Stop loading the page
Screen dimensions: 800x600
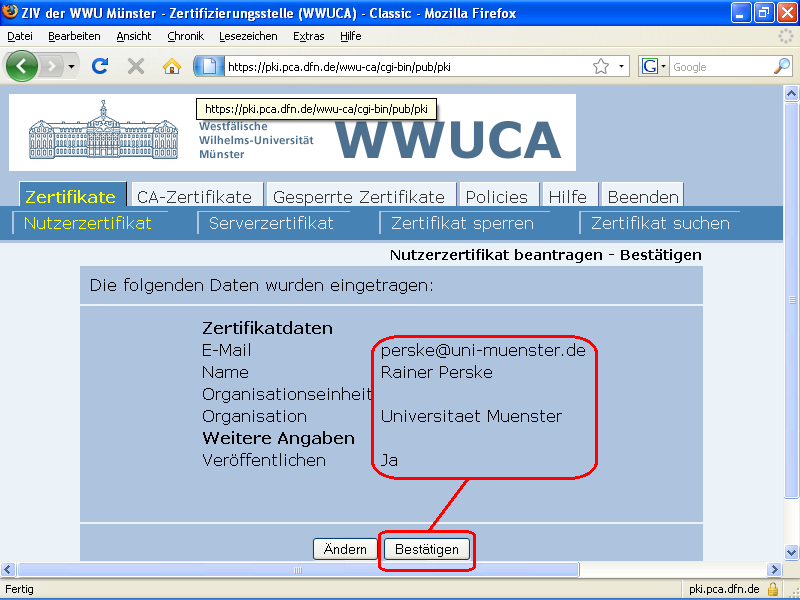click(134, 66)
